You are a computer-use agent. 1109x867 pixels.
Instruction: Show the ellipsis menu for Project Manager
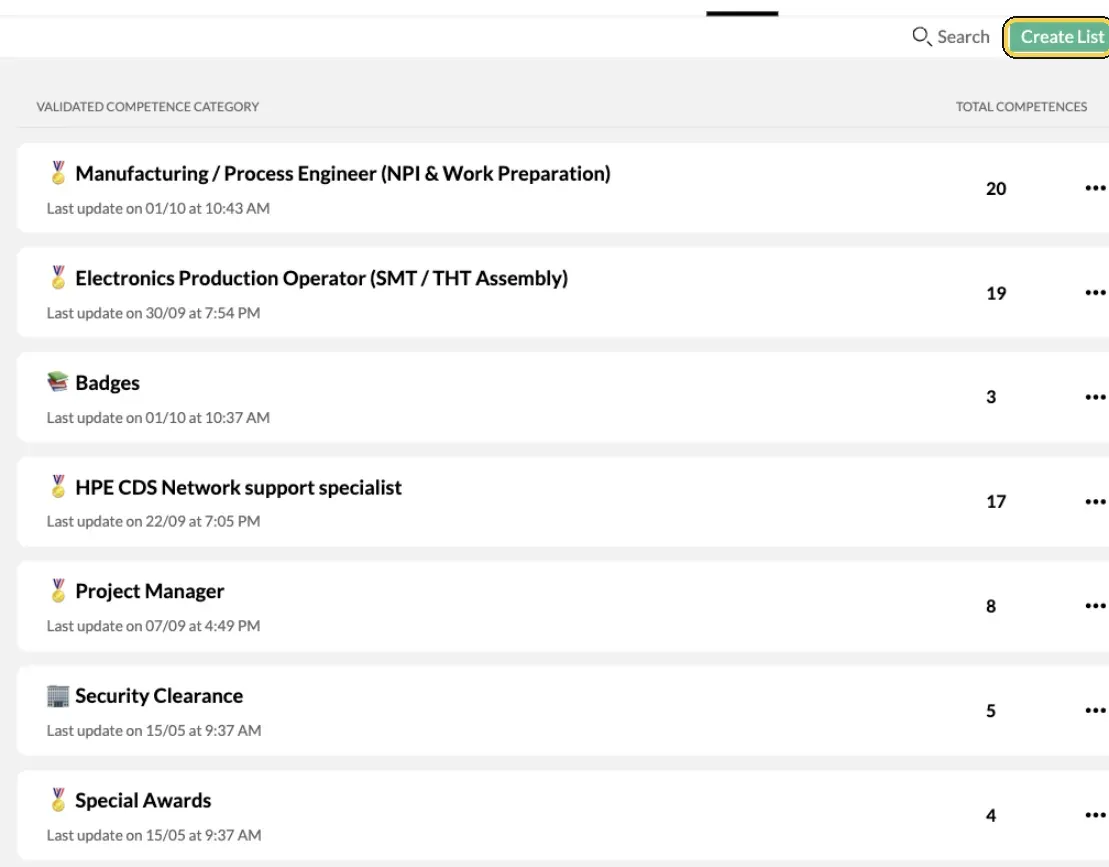(1095, 605)
